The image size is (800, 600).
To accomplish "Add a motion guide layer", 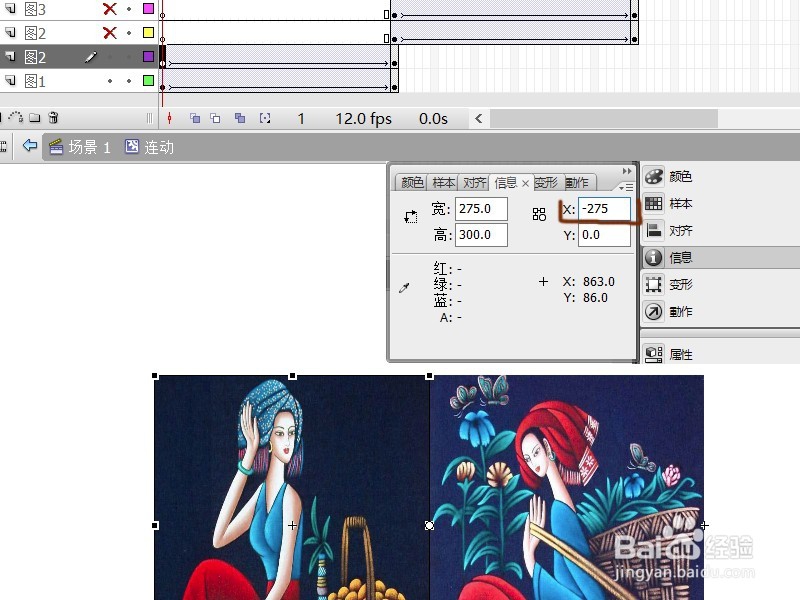I will tap(15, 118).
